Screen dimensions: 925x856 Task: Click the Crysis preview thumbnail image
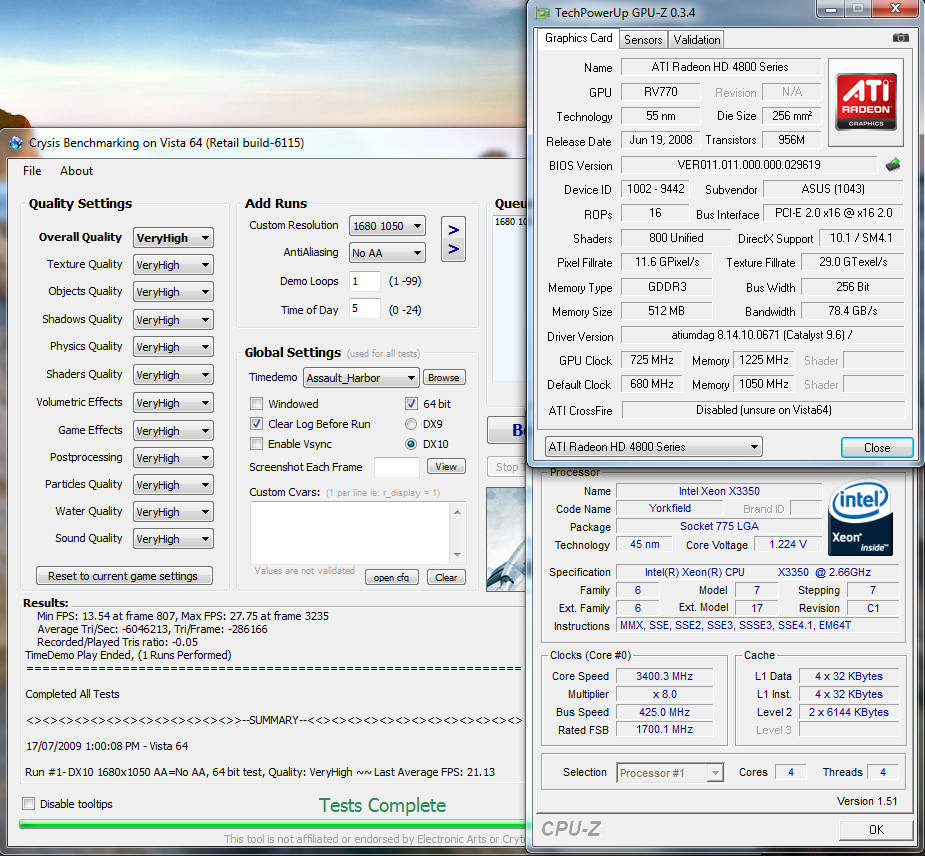tap(506, 539)
